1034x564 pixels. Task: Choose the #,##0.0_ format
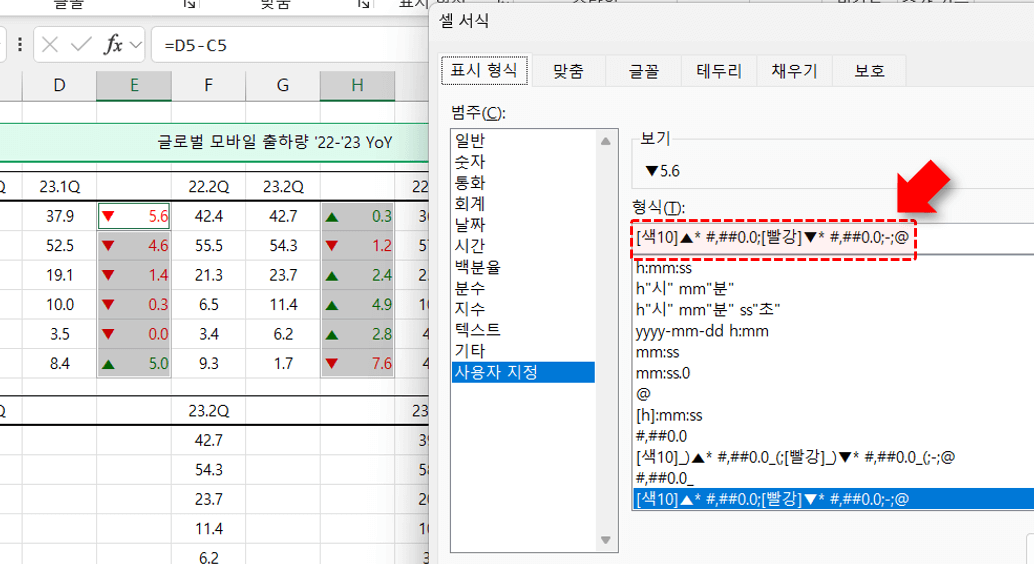832,478
